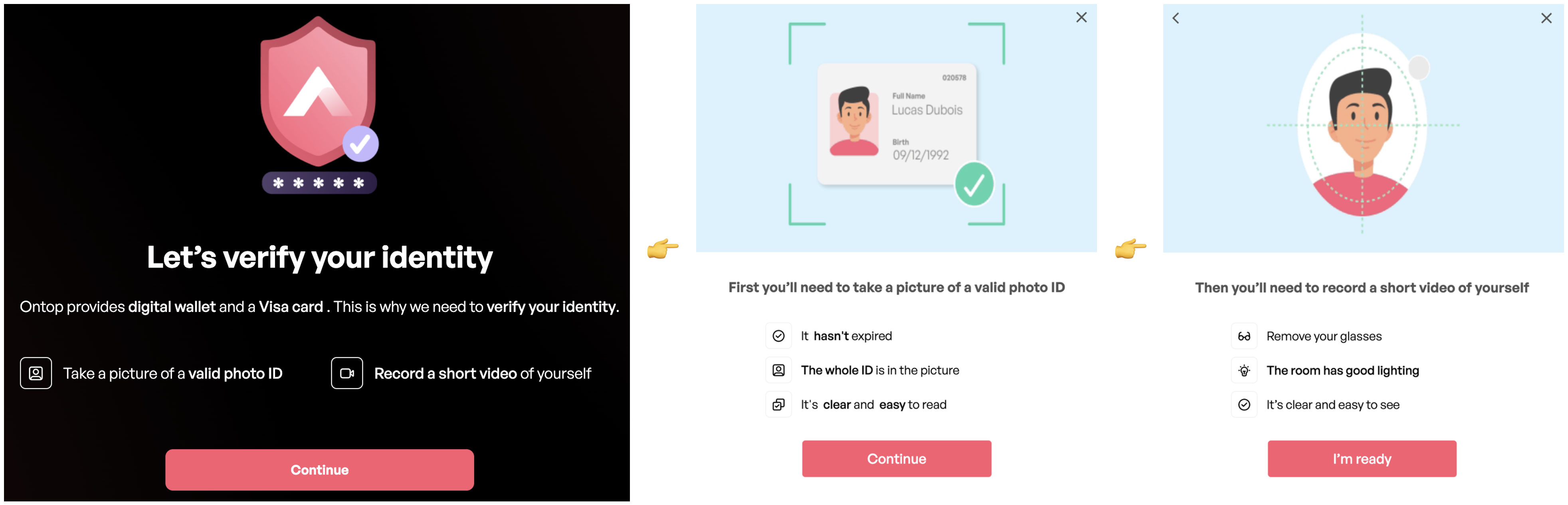Click the green checkmark badge on the ID card
This screenshot has width=1568, height=505.
[x=974, y=184]
